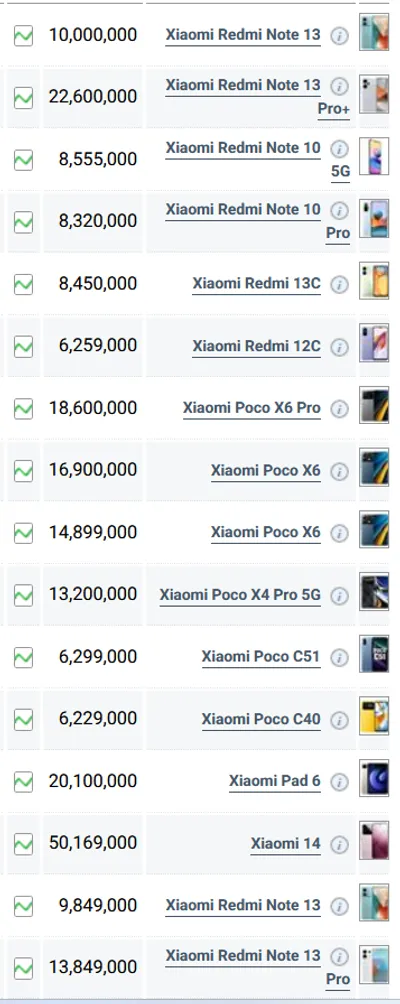Click the yellow Poco C40 thumbnail
The width and height of the screenshot is (400, 1004).
pos(374,715)
